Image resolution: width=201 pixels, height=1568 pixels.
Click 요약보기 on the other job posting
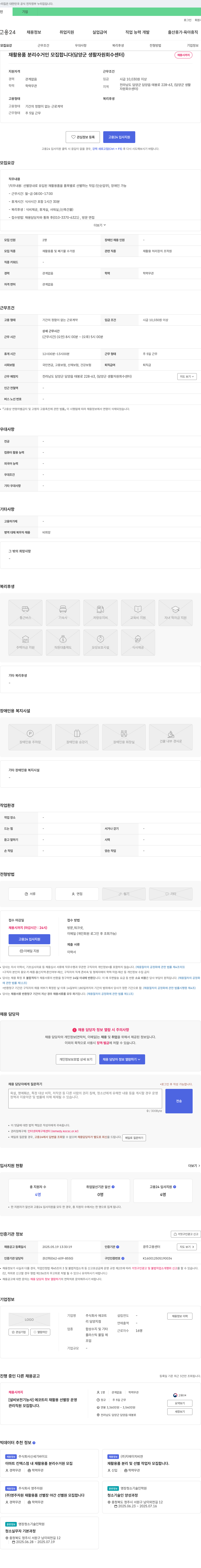click(180, 1403)
